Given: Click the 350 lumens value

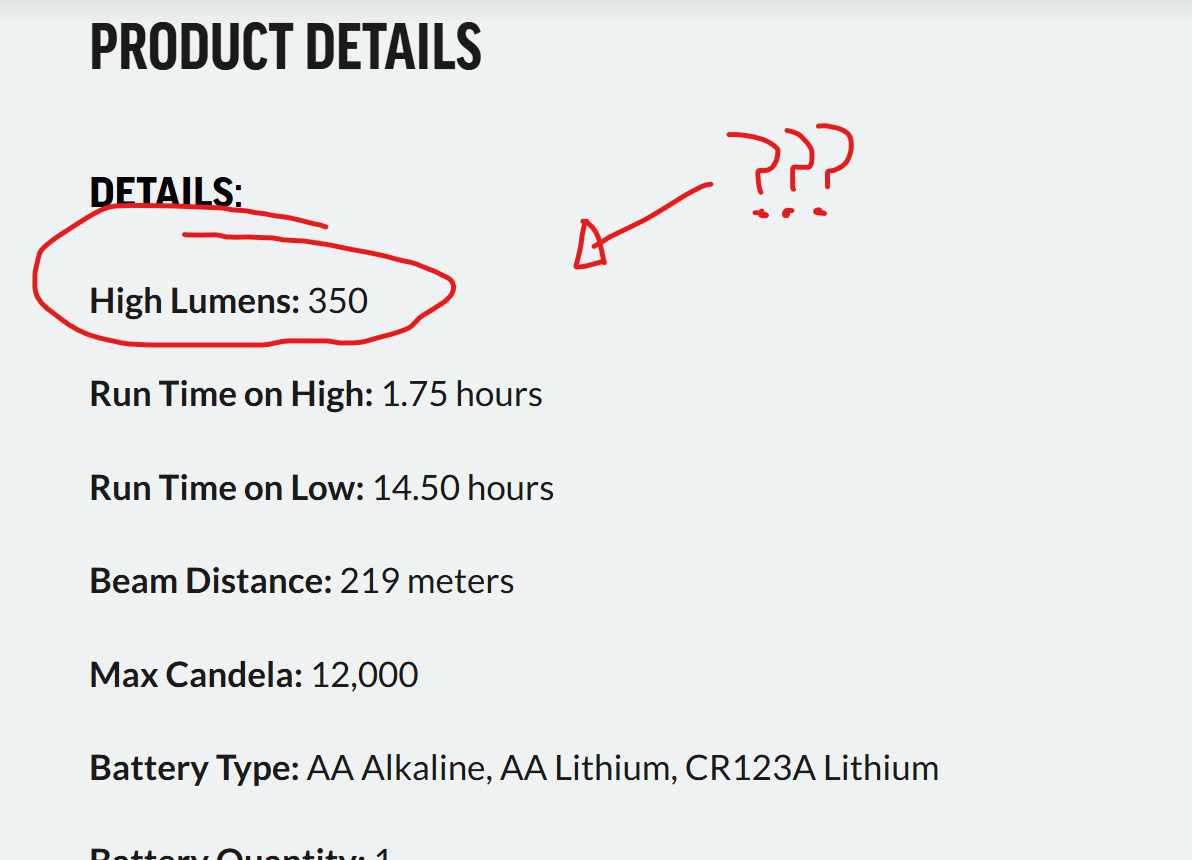Looking at the screenshot, I should 338,301.
